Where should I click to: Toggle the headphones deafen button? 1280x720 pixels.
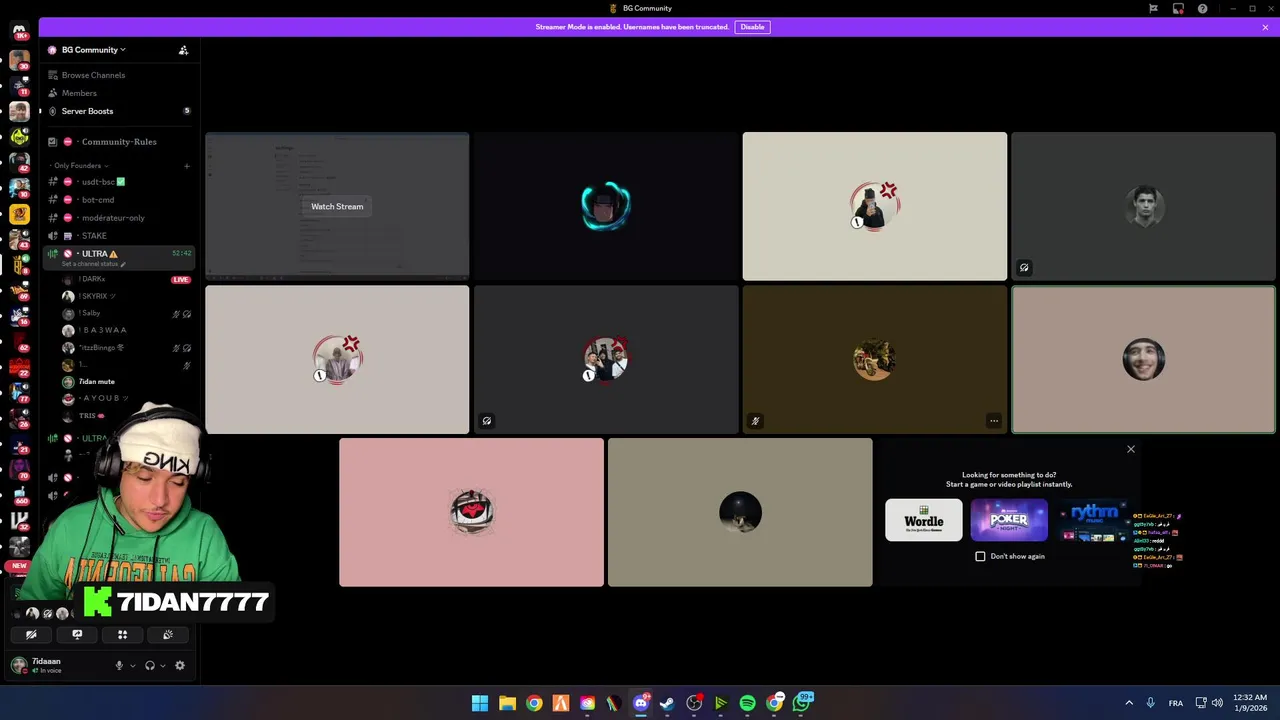pyautogui.click(x=150, y=665)
